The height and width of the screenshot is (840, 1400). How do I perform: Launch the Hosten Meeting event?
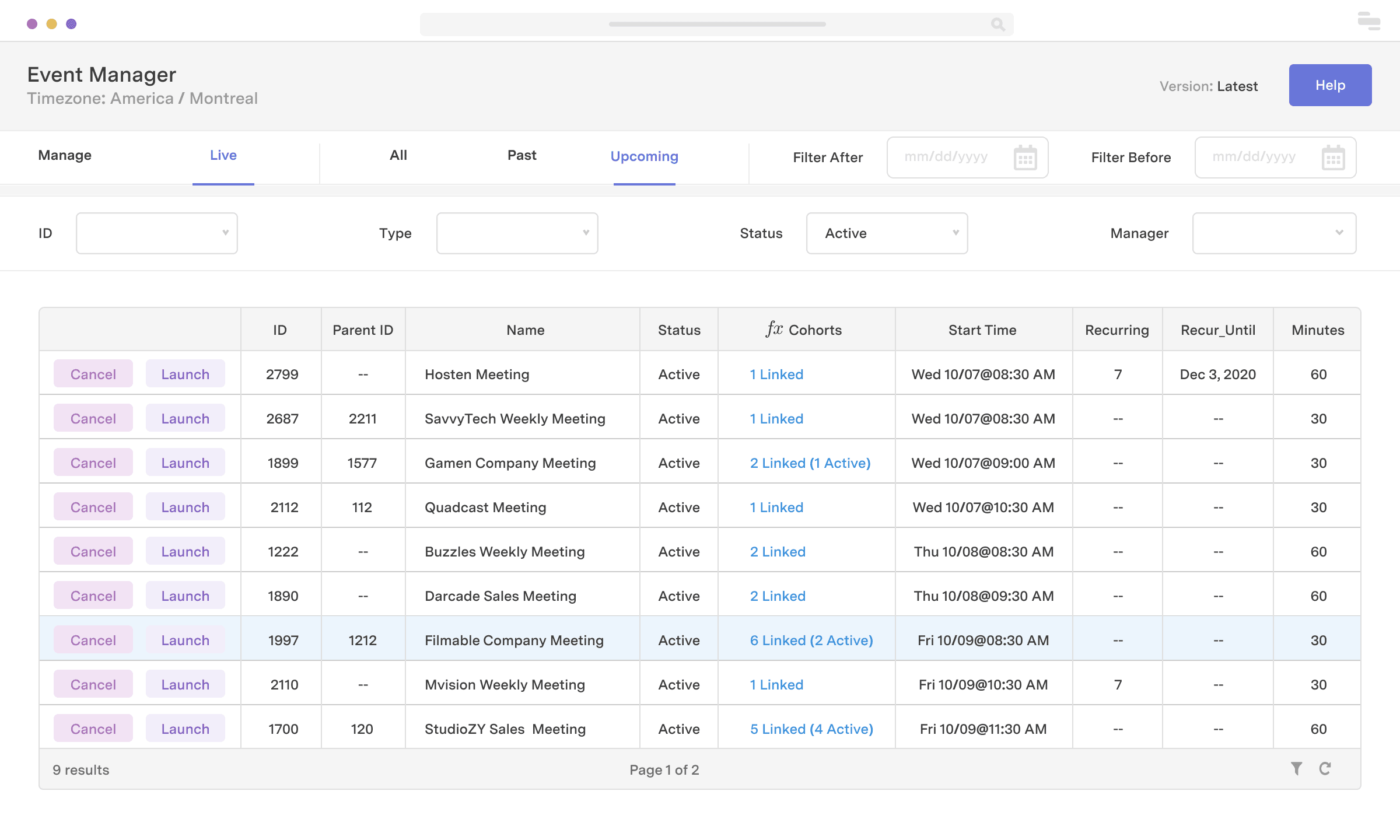click(184, 374)
